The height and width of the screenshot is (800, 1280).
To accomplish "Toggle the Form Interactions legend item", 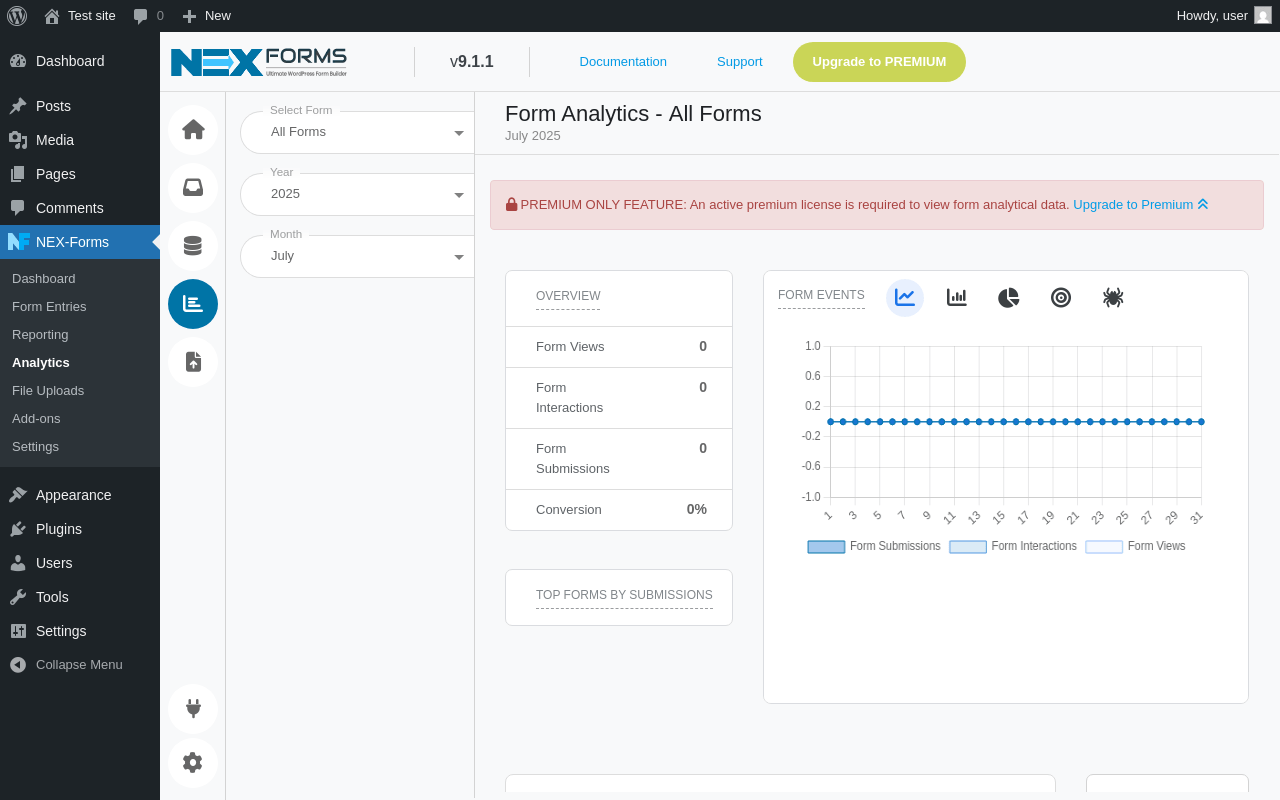I will coord(1013,547).
